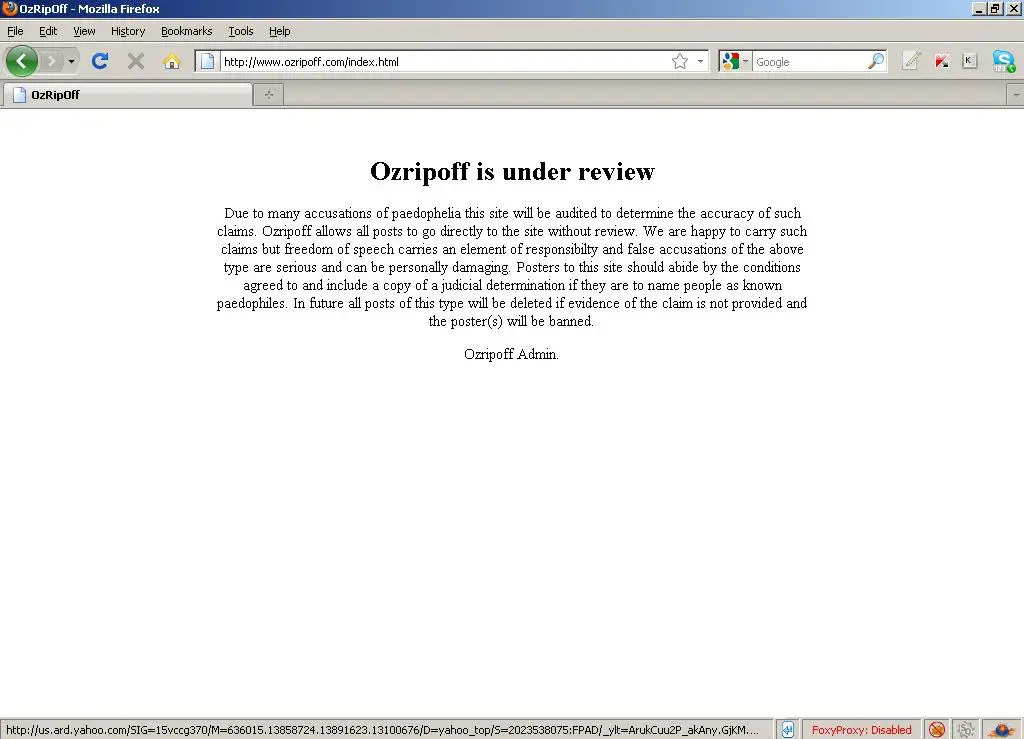Viewport: 1024px width, 739px height.
Task: Restore down the Firefox window
Action: pos(995,8)
